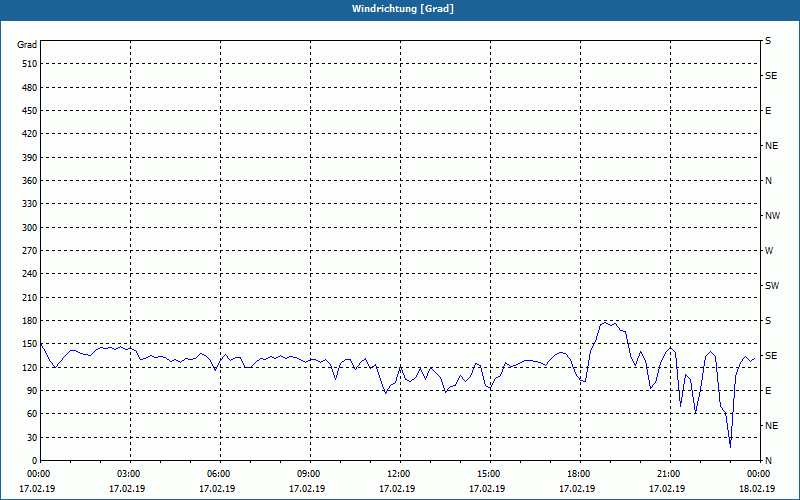Click the 18.02.19 date label
Viewport: 800px width, 500px height.
click(x=757, y=489)
